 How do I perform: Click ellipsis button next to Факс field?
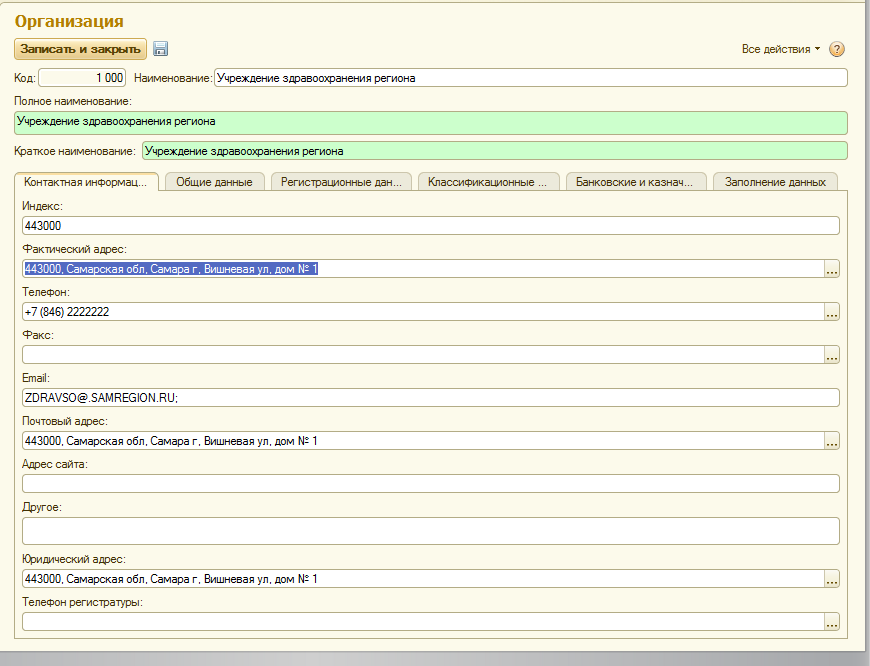[831, 355]
